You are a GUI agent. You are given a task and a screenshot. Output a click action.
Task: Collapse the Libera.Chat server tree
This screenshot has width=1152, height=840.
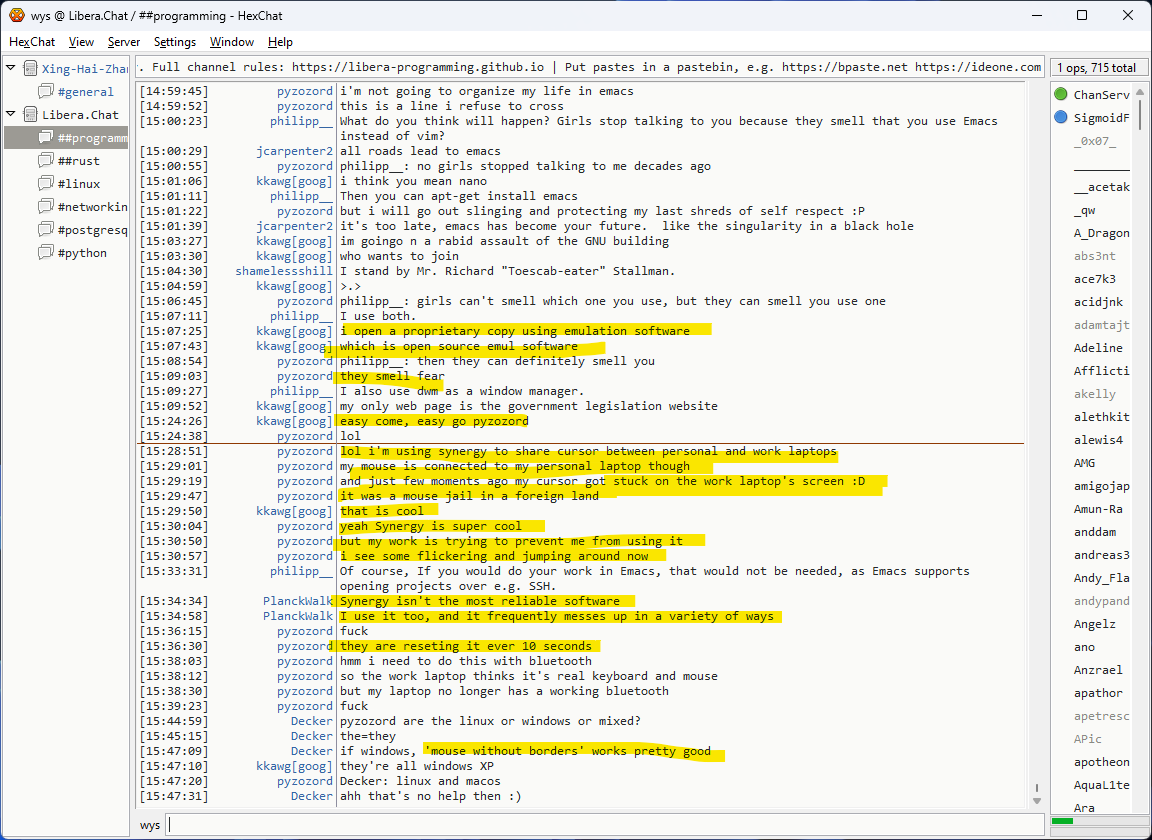tap(11, 114)
